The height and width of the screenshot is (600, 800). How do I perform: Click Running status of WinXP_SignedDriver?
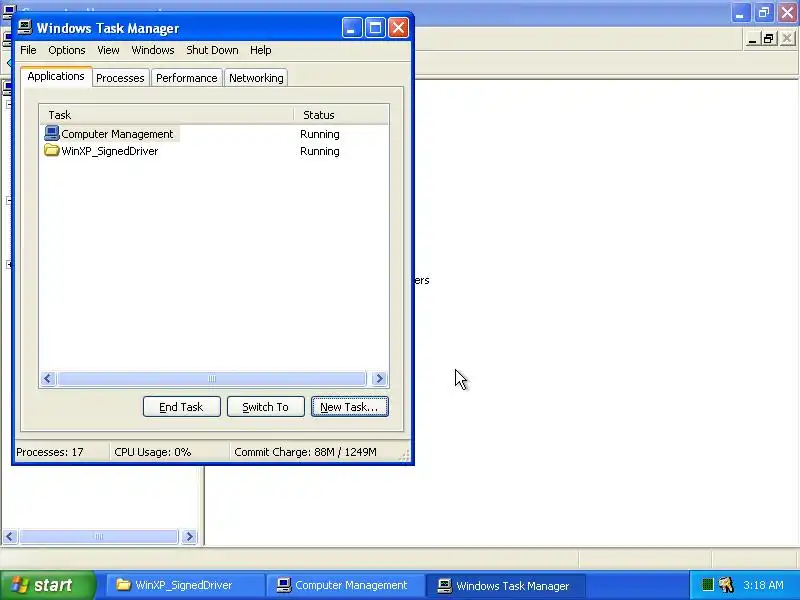click(320, 151)
